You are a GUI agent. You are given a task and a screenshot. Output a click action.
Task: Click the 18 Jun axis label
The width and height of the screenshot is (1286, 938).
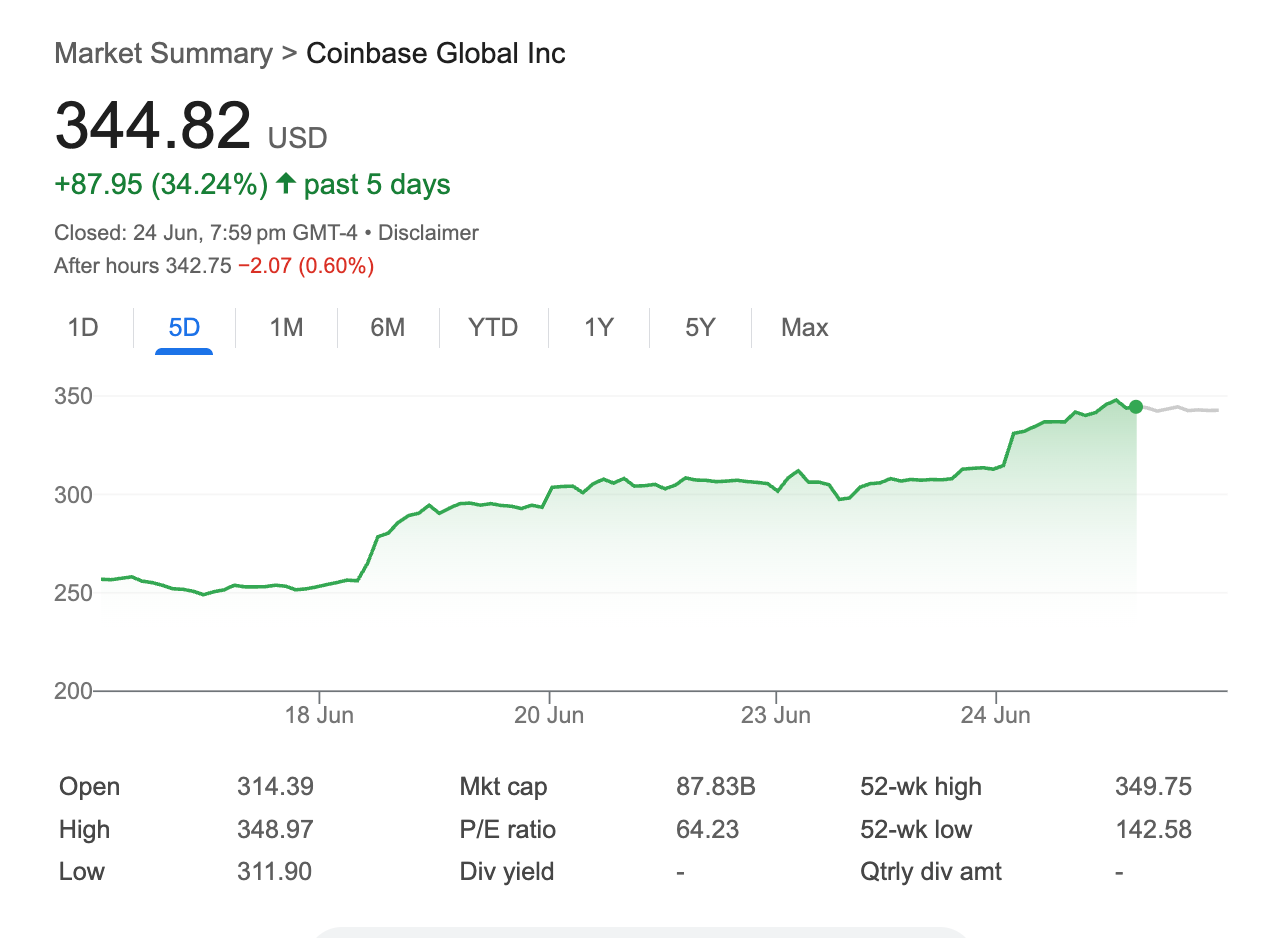320,715
